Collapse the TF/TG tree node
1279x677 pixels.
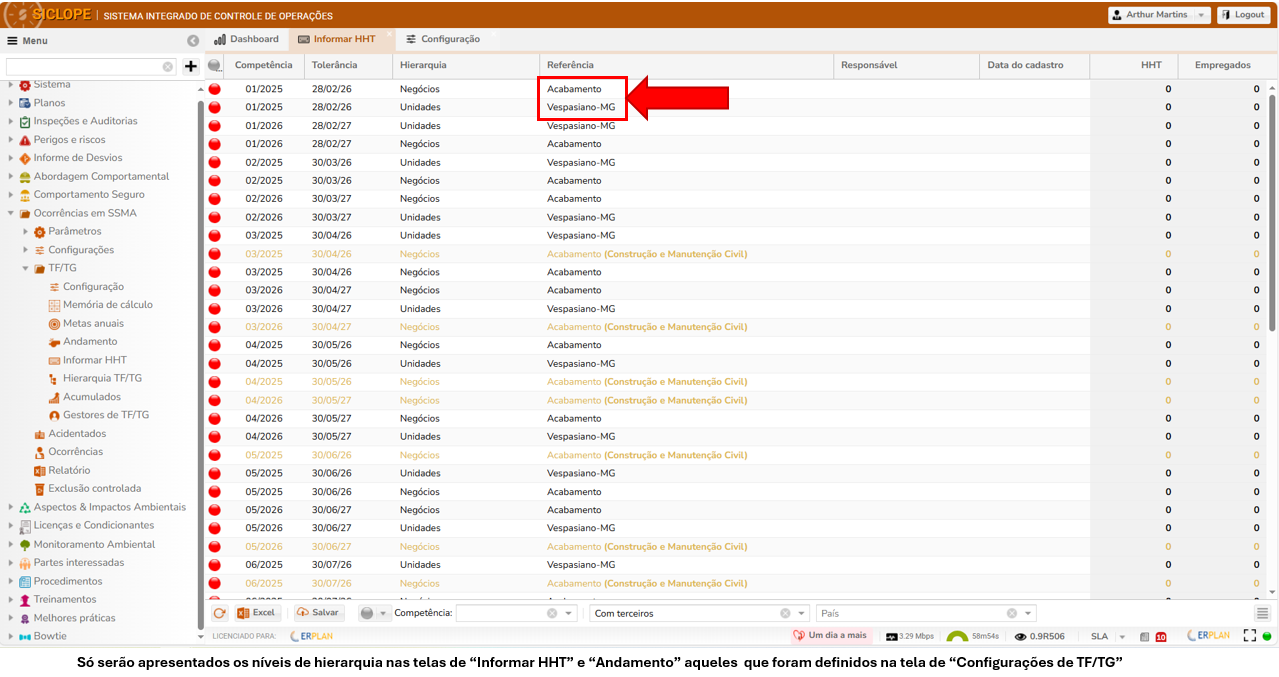coord(26,268)
